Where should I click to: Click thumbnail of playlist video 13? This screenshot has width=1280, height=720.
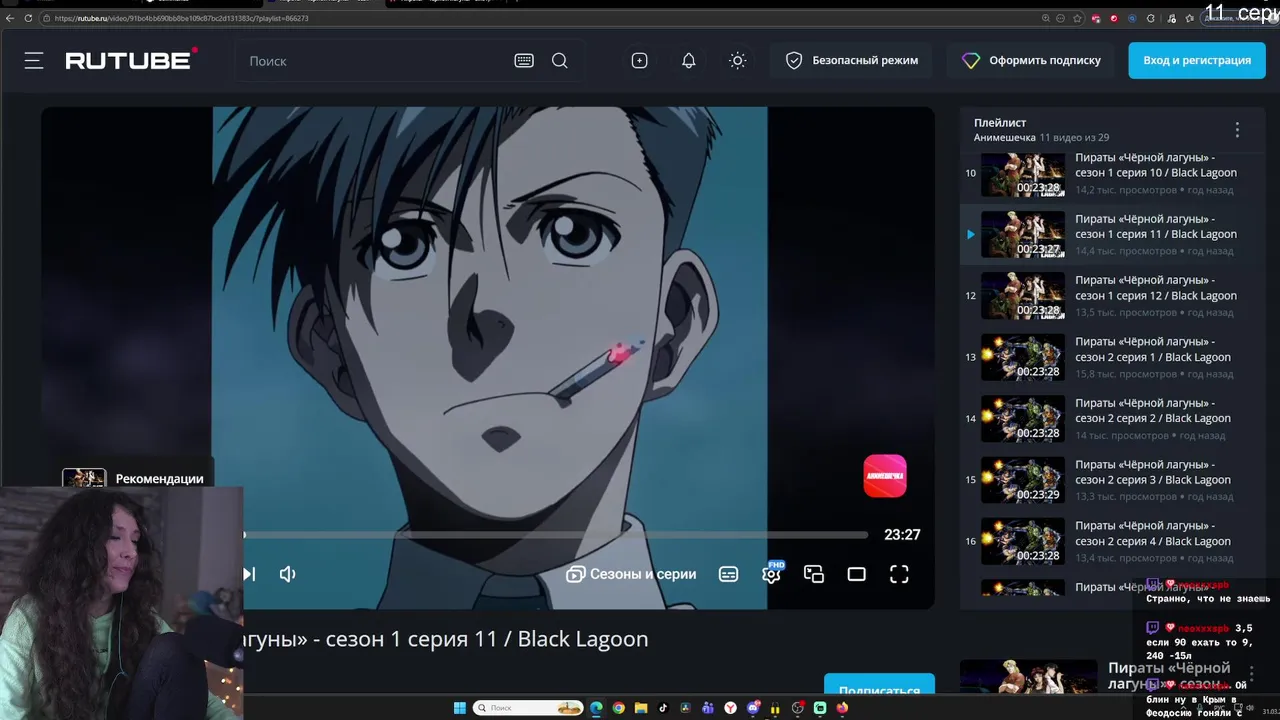(x=1023, y=357)
